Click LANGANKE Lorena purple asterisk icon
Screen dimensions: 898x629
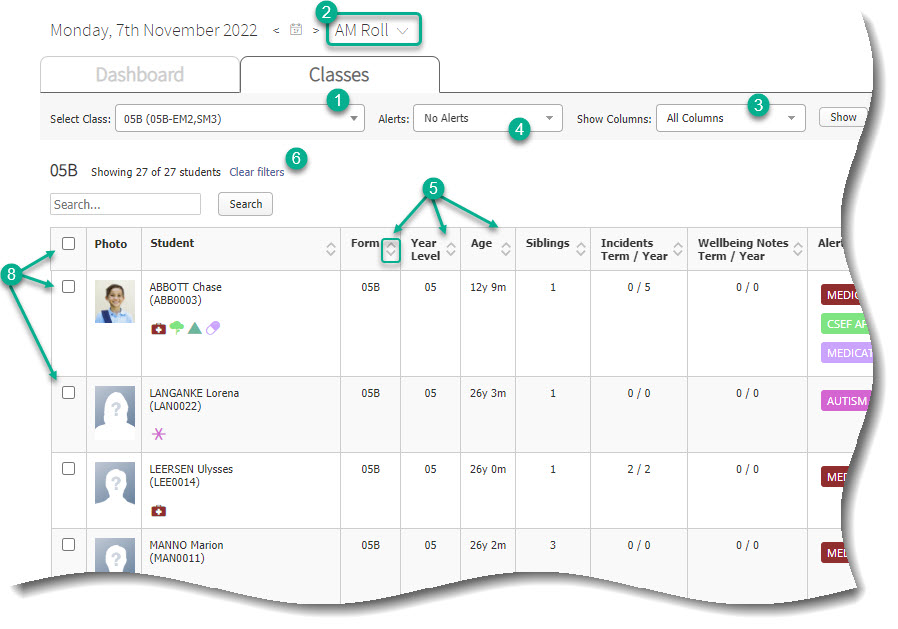159,434
